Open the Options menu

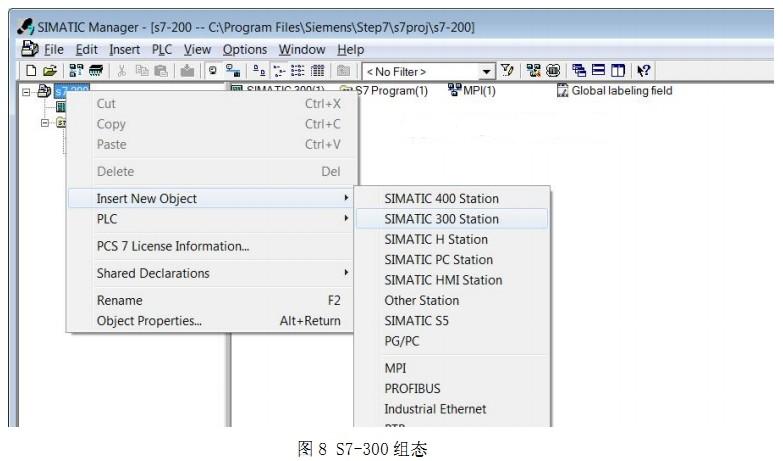245,49
